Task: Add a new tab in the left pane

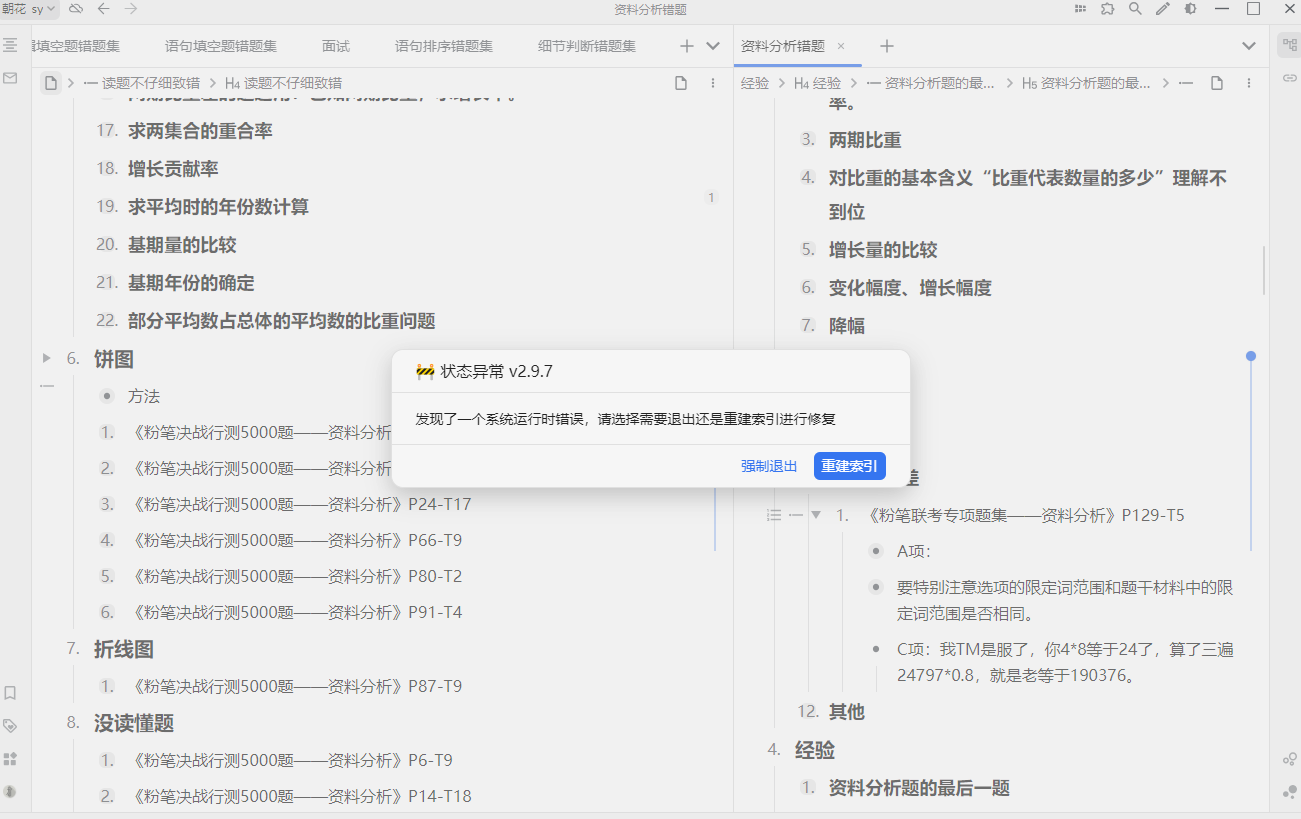Action: pos(686,46)
